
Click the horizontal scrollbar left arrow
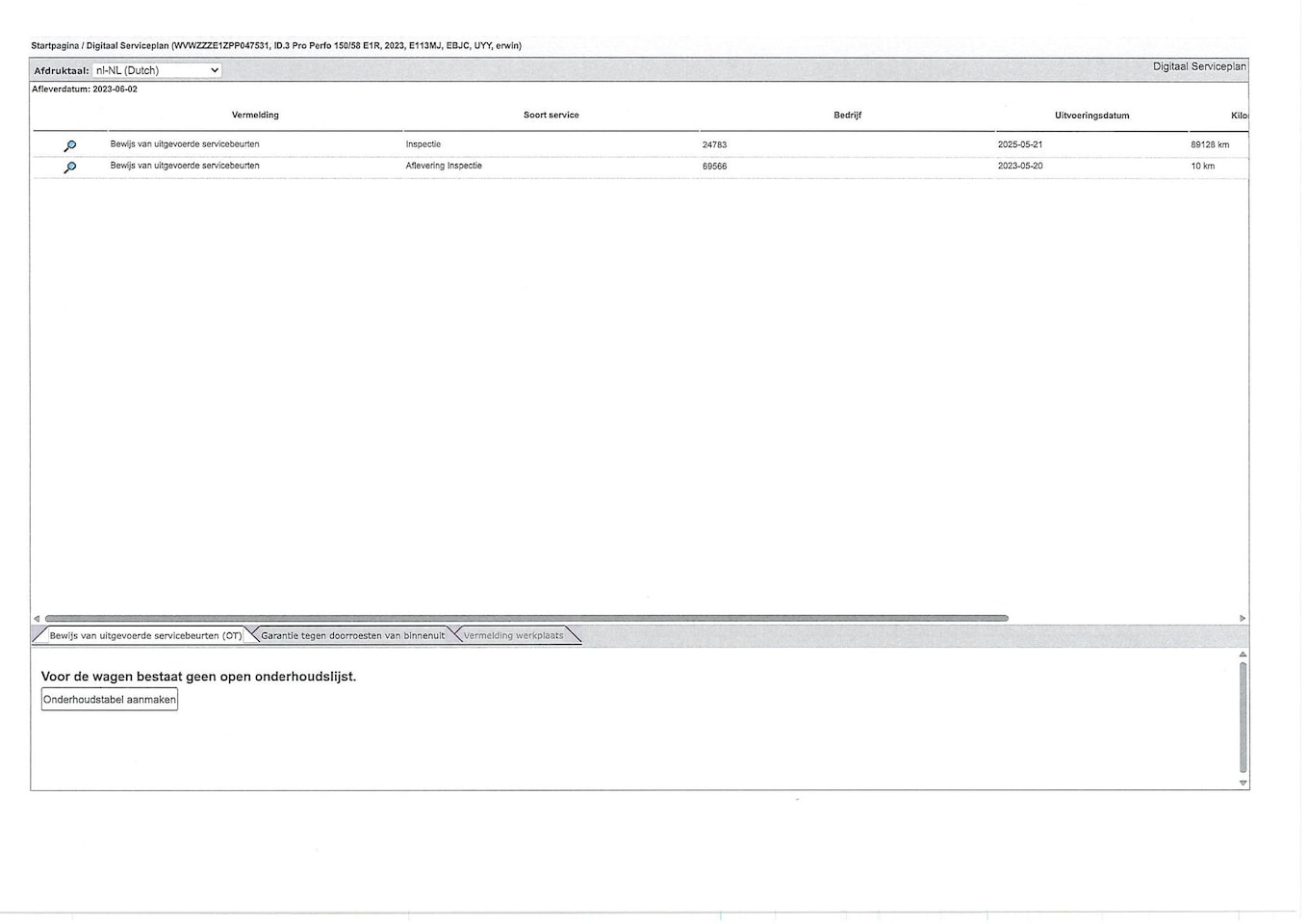point(37,619)
